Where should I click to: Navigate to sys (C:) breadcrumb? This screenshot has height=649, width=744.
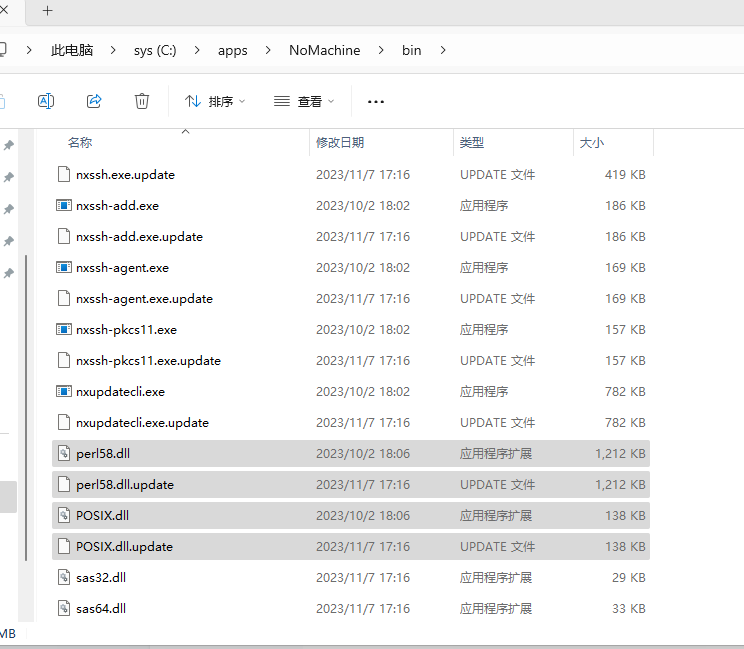[155, 50]
